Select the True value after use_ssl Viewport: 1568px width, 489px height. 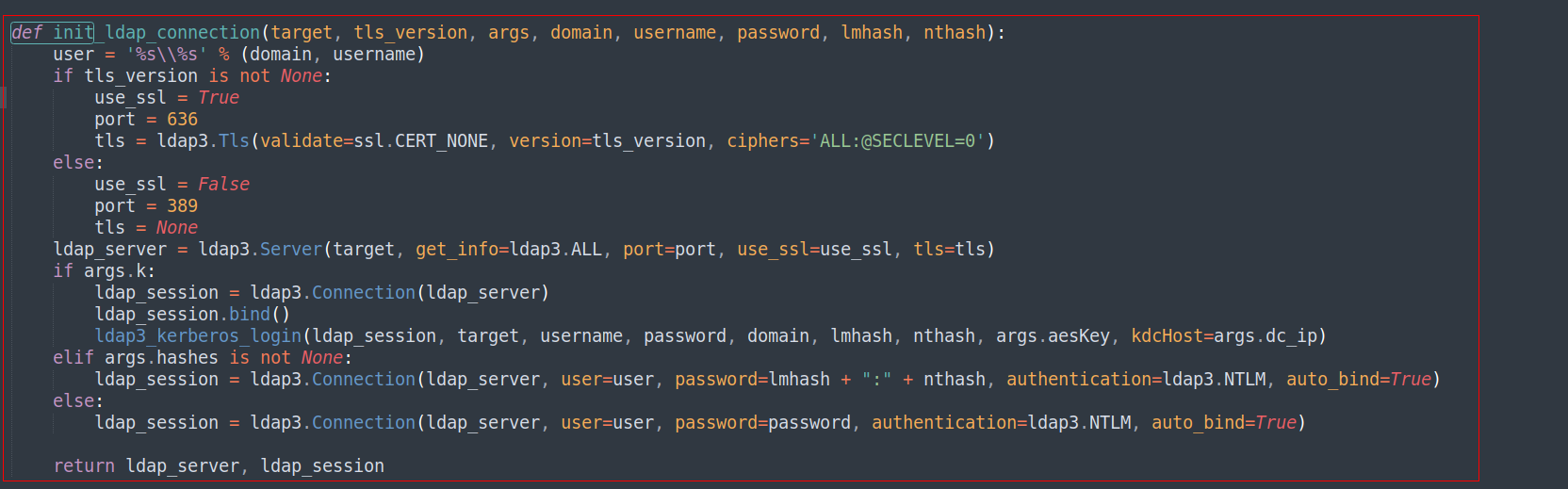[219, 98]
